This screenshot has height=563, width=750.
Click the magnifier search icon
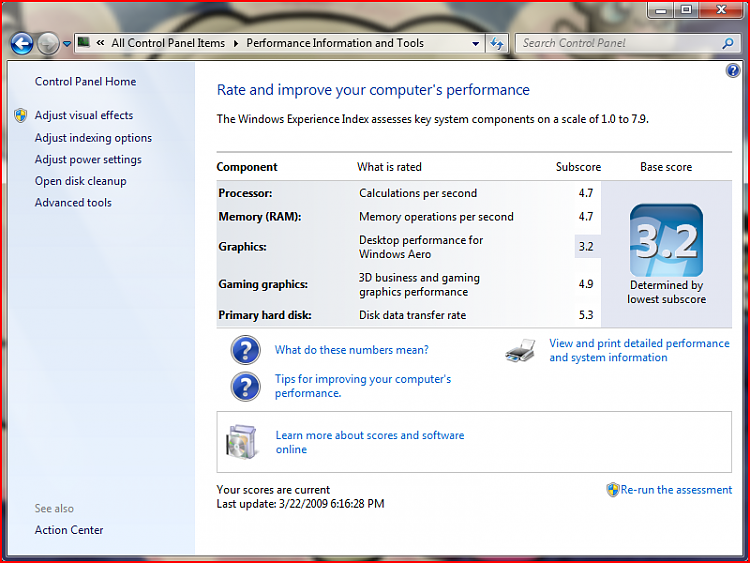pyautogui.click(x=728, y=44)
